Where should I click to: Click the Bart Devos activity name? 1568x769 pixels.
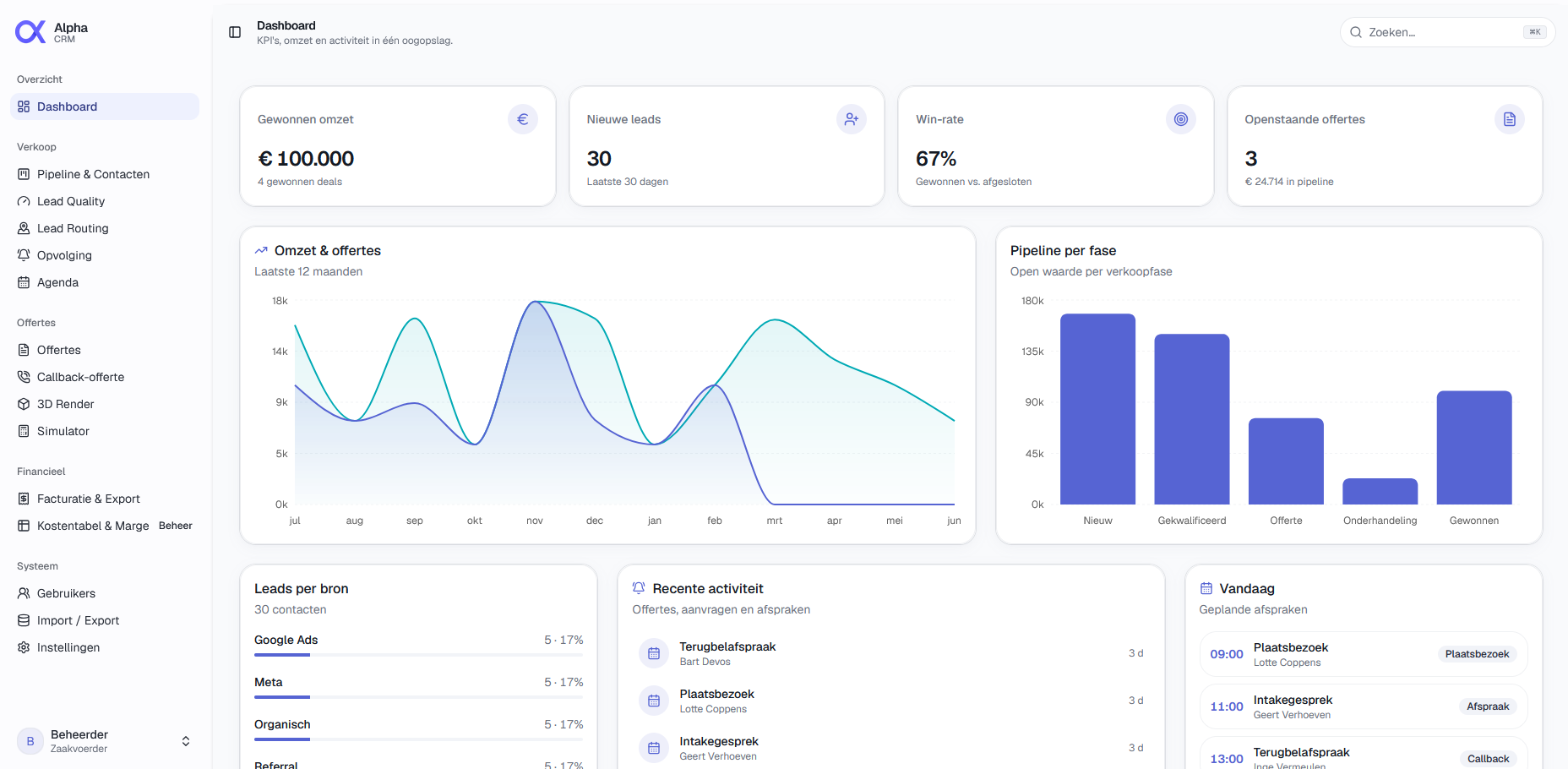(705, 662)
